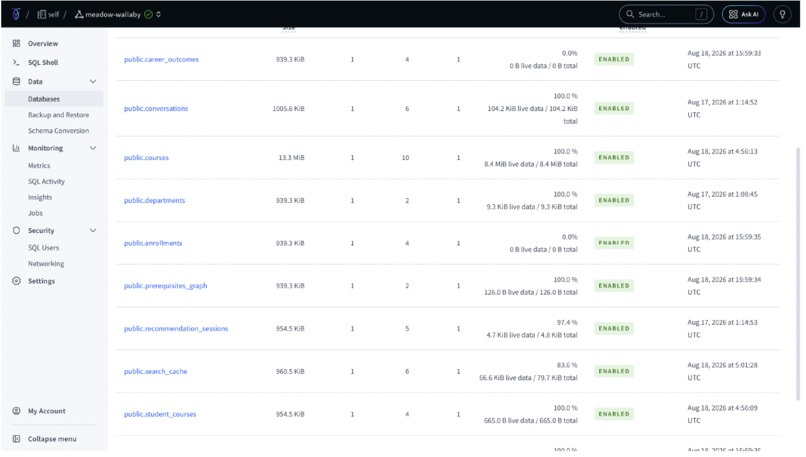The image size is (806, 457).
Task: Open the cluster switcher arrows
Action: (158, 14)
